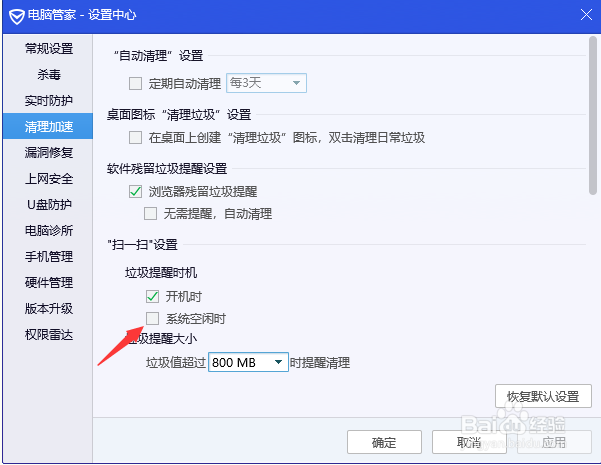Click the 时提醒清理 label
Image resolution: width=601 pixels, height=465 pixels.
(320, 363)
